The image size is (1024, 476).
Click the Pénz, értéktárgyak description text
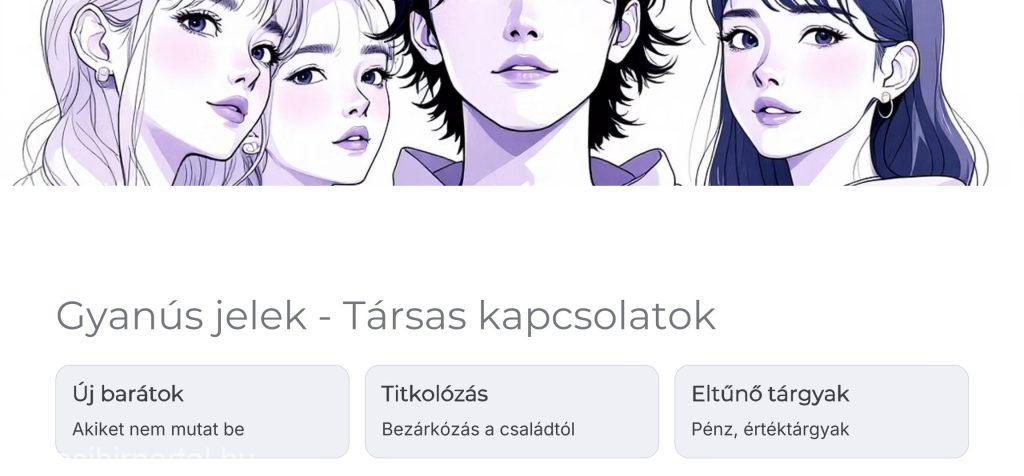pos(770,430)
